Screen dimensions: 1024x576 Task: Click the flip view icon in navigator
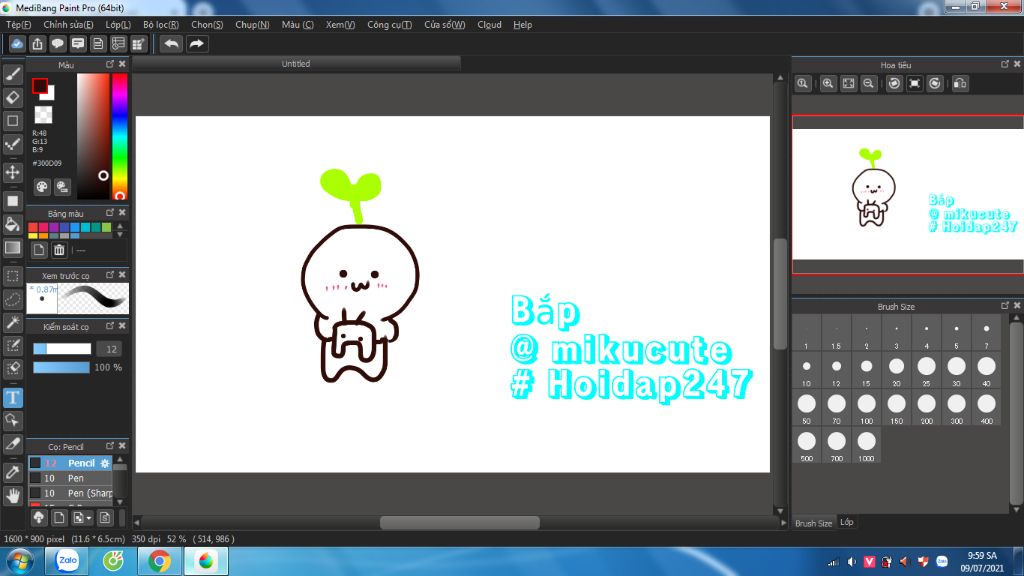pyautogui.click(x=960, y=84)
